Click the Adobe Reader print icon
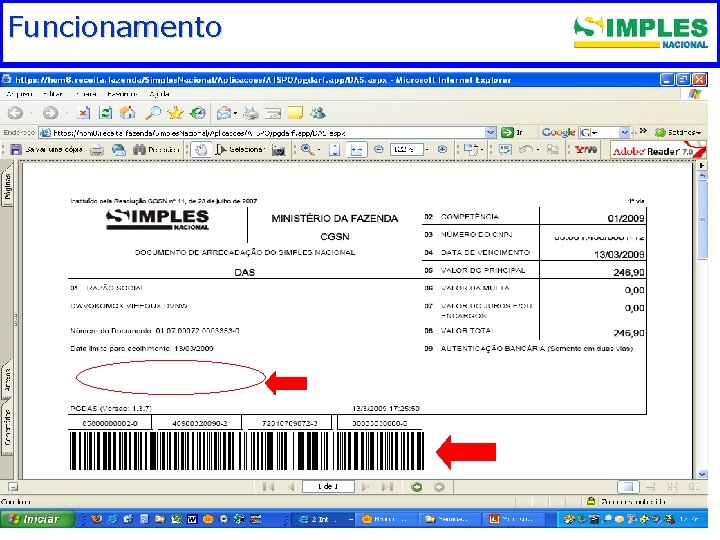Screen dimensions: 720x540 (96, 150)
